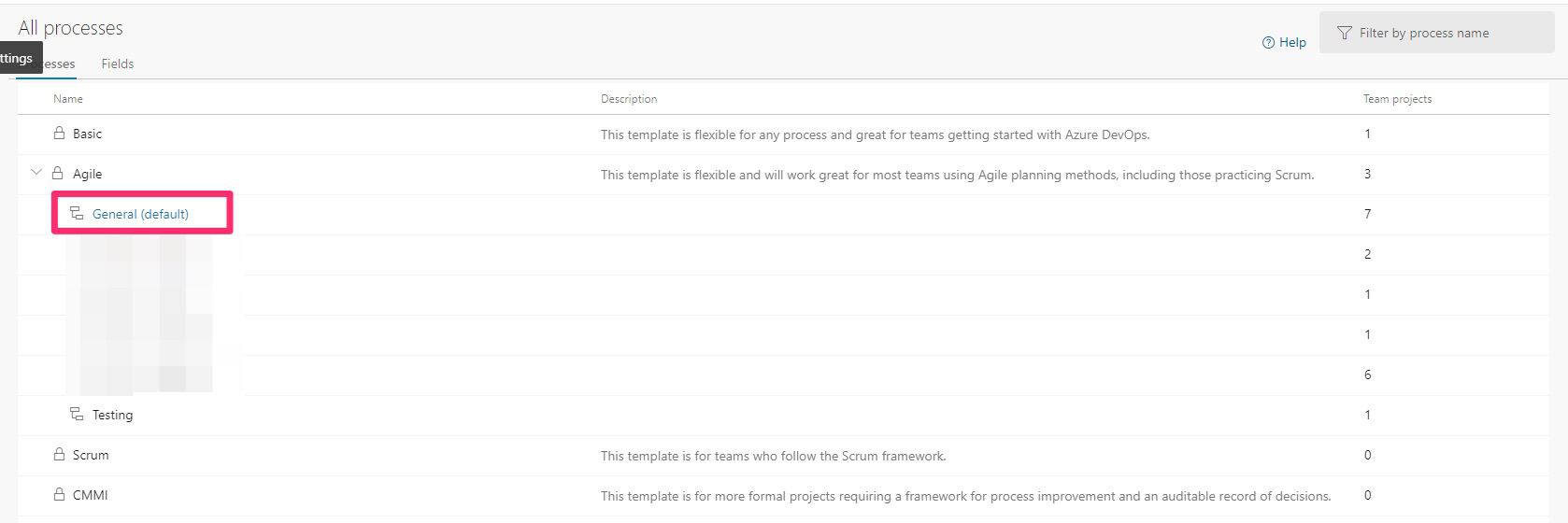Click the lock icon beside CMMI
Image resolution: width=1568 pixels, height=523 pixels.
click(x=60, y=495)
